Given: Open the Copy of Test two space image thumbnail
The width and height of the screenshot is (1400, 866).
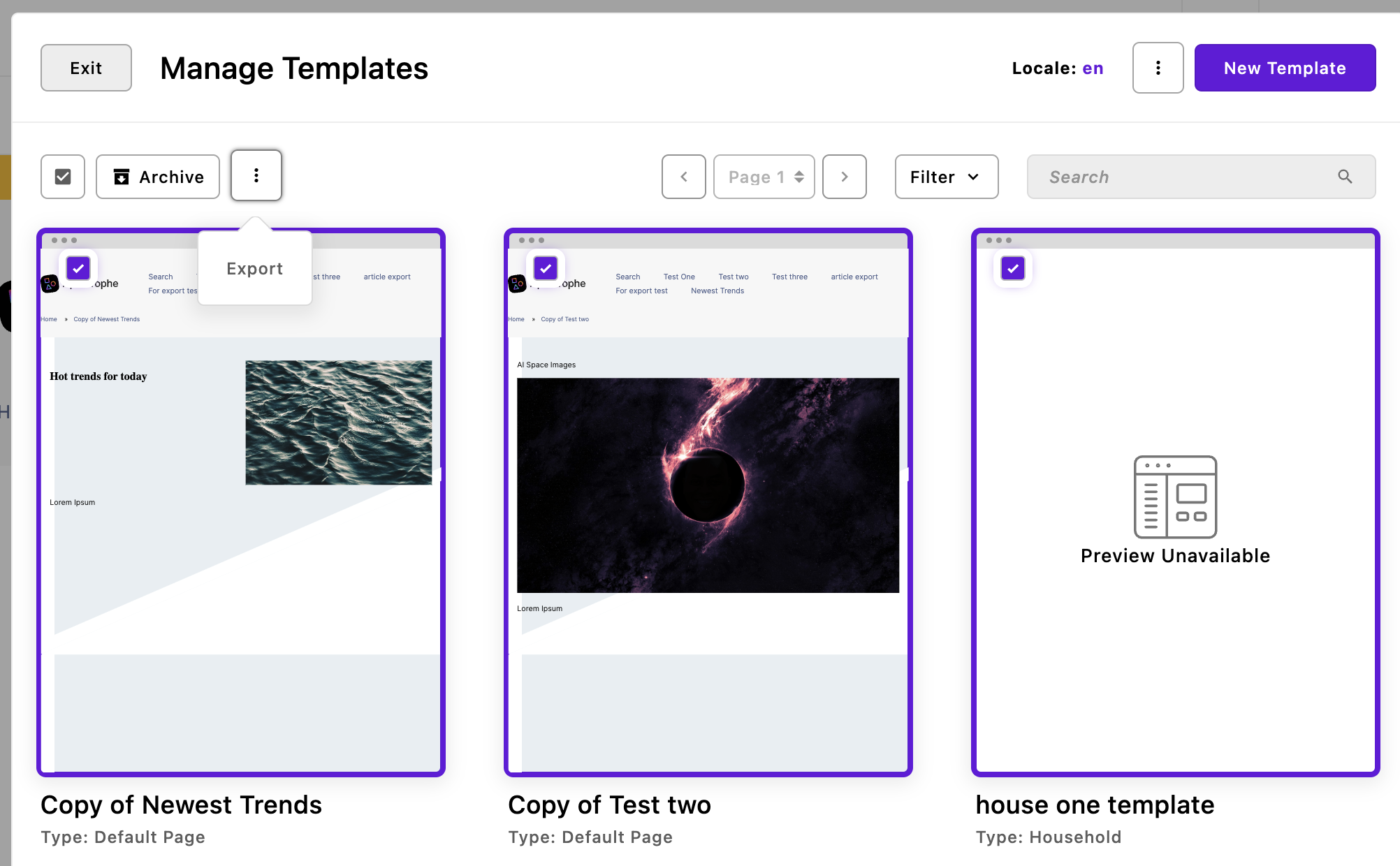Looking at the screenshot, I should coord(708,485).
